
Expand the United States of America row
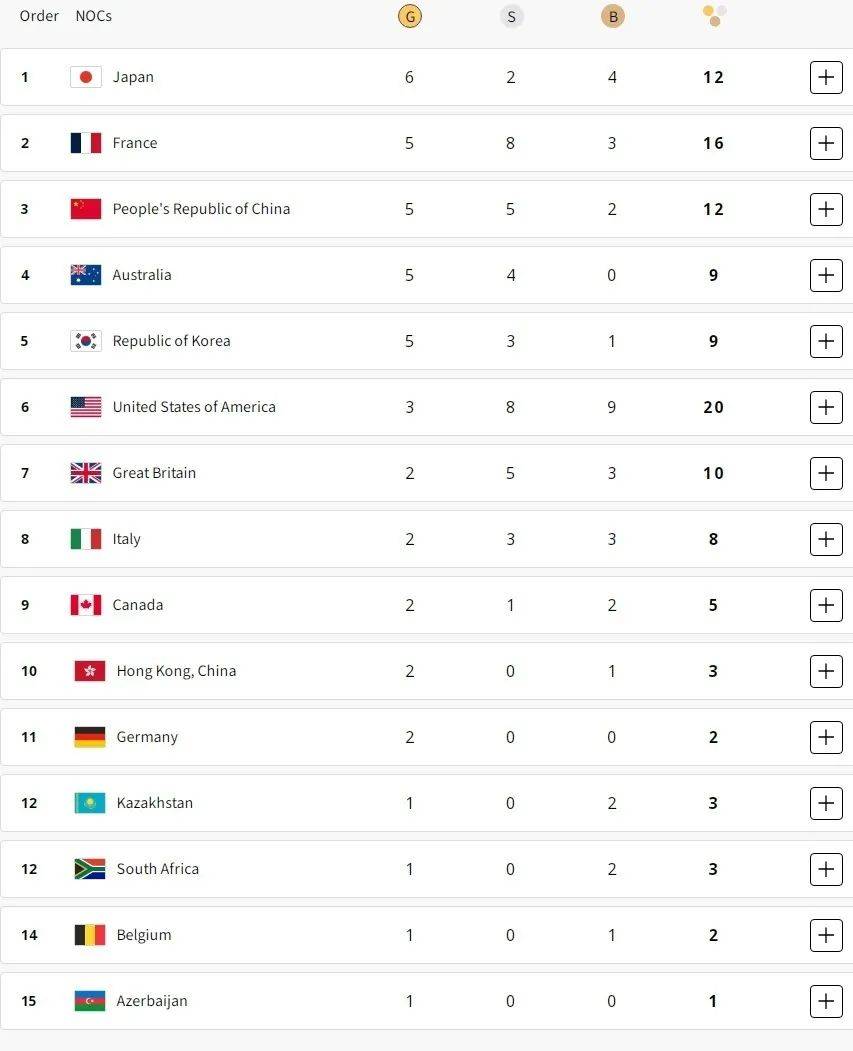[x=826, y=407]
